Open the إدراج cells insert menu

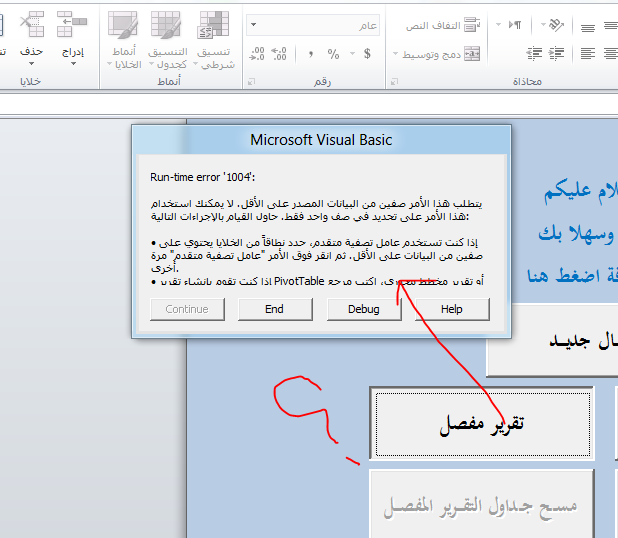(73, 38)
